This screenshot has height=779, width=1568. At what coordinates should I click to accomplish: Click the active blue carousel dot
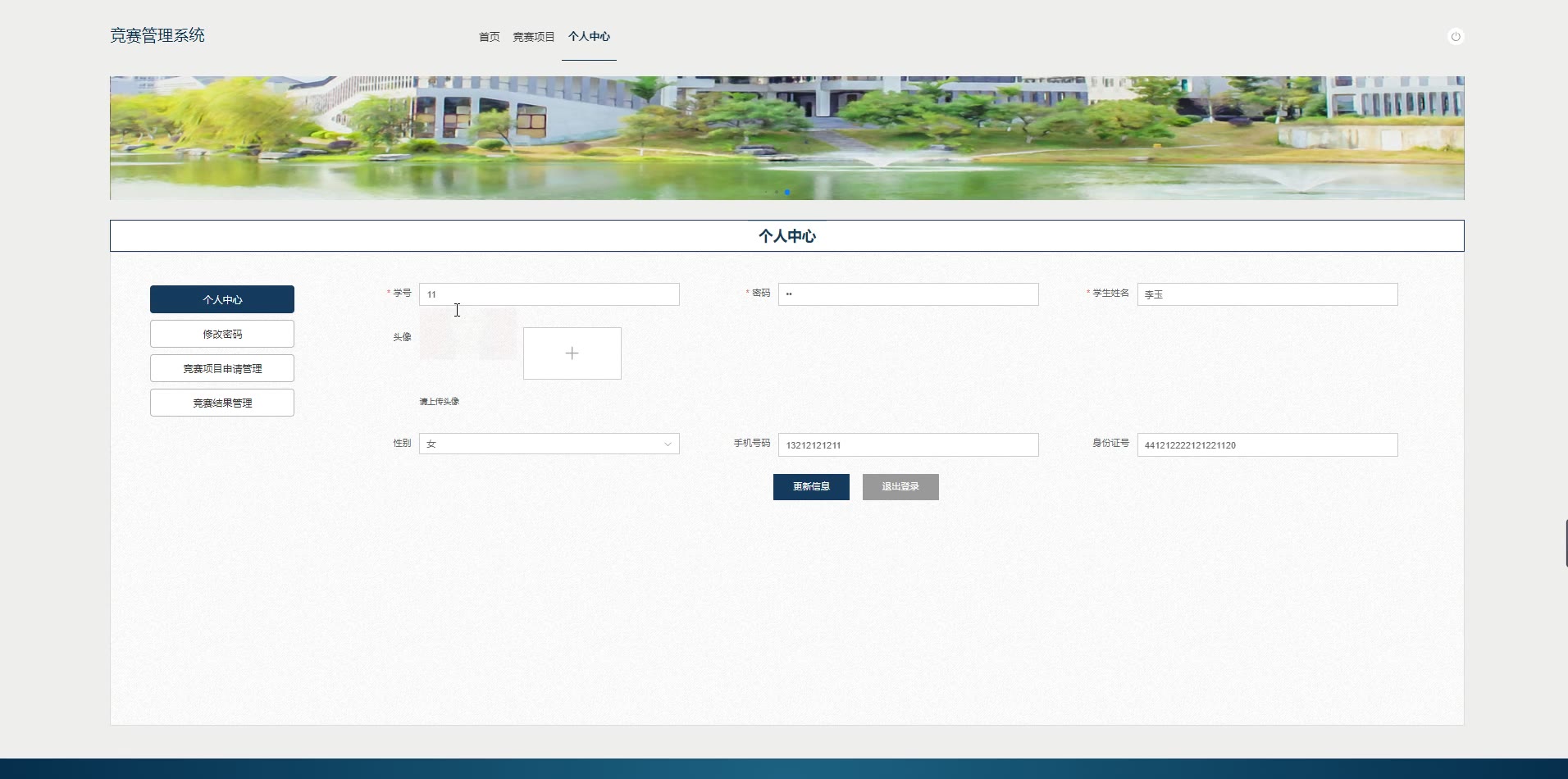coord(787,192)
